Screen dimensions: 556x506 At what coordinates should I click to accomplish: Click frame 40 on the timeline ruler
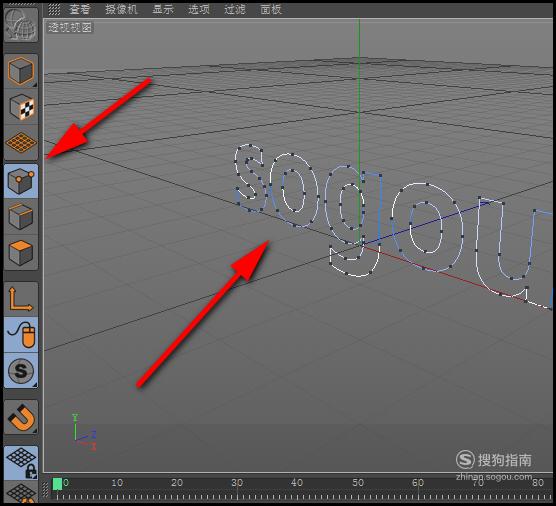pyautogui.click(x=297, y=483)
